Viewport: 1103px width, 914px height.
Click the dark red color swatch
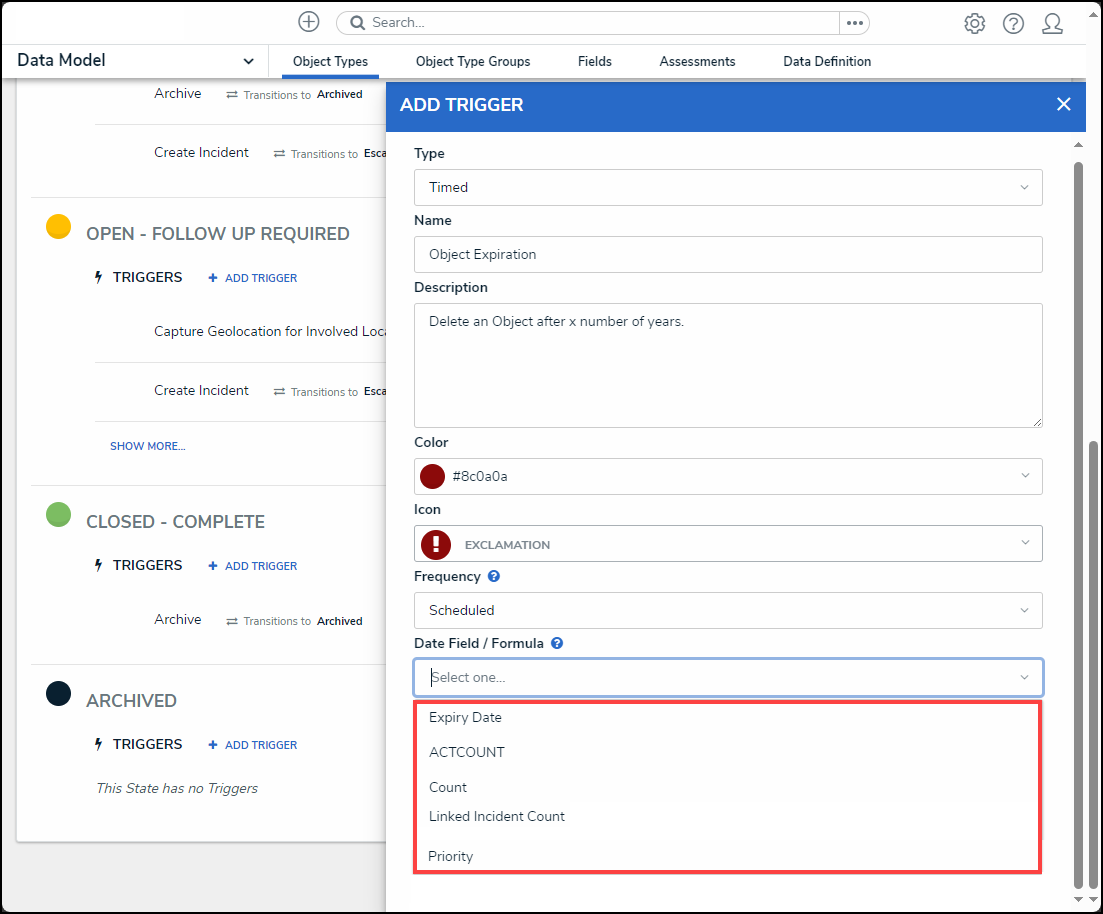432,477
